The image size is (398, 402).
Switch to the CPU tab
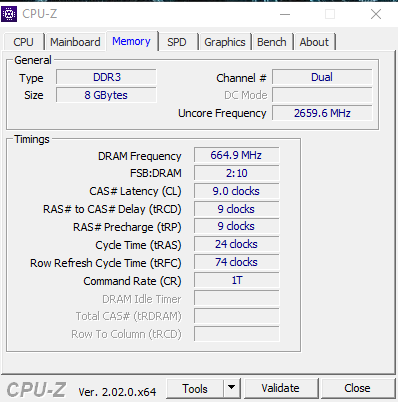[23, 42]
